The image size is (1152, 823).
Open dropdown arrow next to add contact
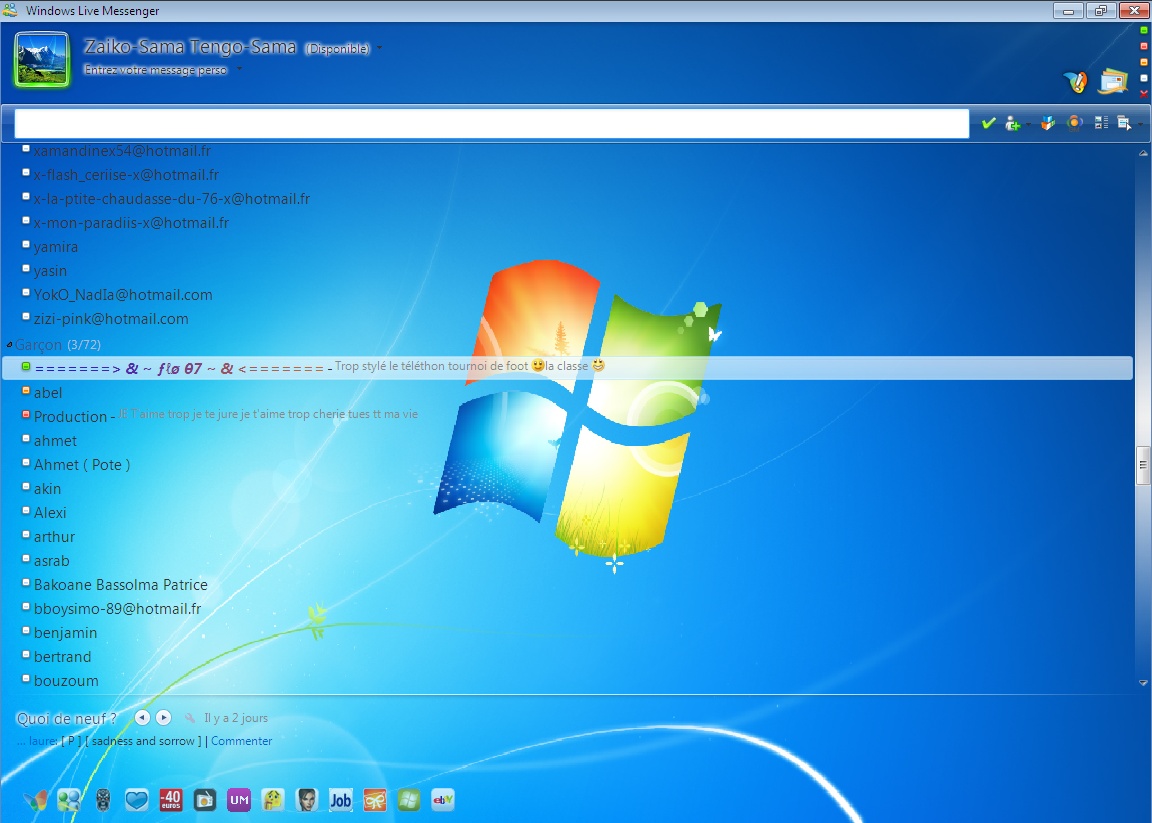coord(1028,124)
